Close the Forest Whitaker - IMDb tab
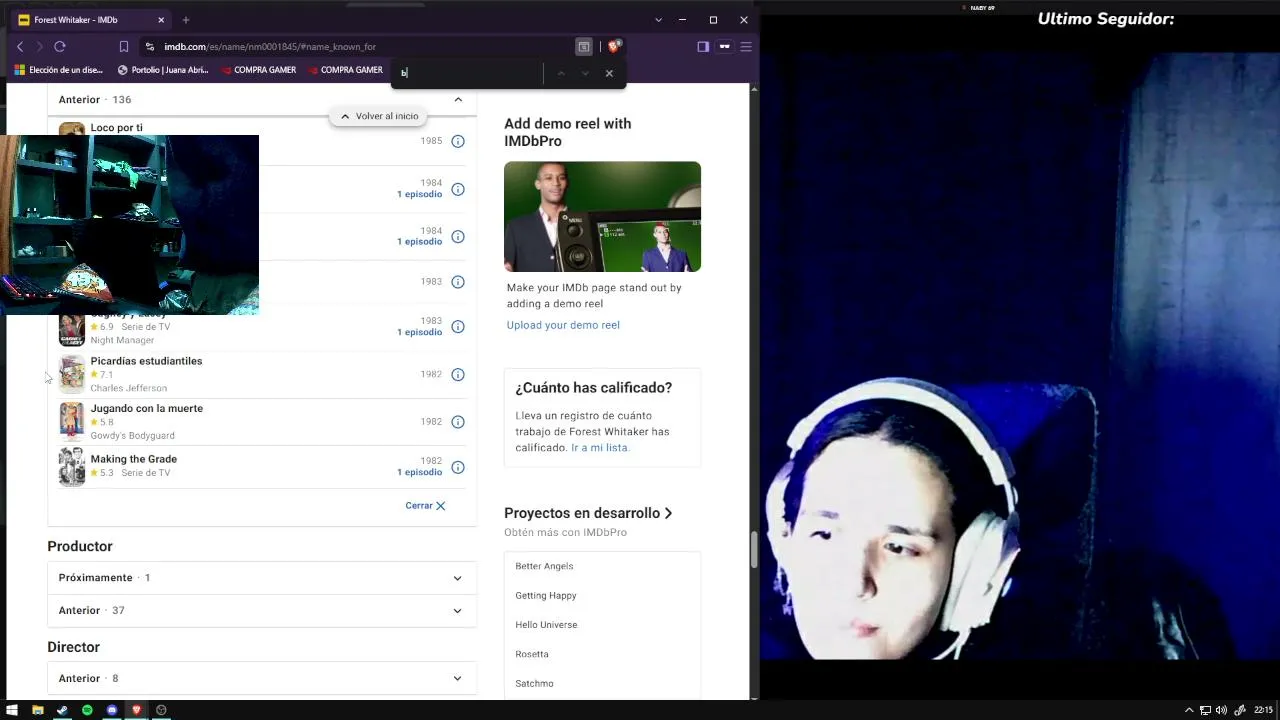The image size is (1280, 720). point(161,20)
